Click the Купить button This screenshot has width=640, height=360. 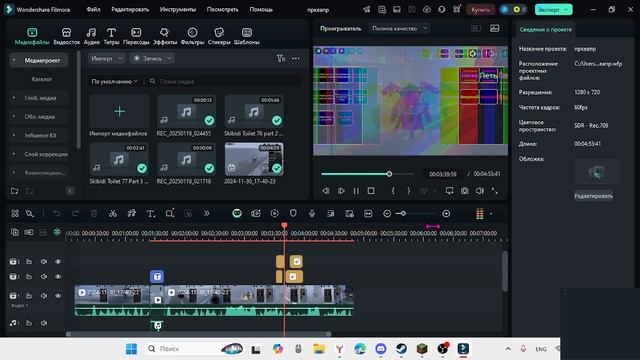coord(480,9)
